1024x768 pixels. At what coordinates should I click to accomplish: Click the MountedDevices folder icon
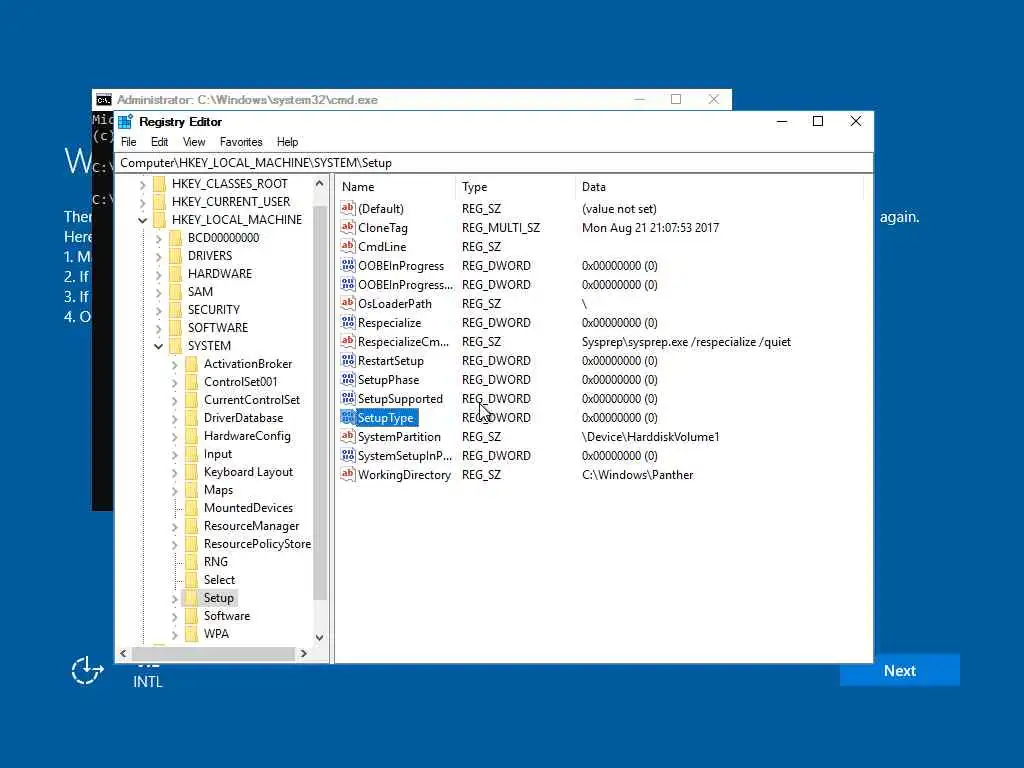click(x=191, y=507)
